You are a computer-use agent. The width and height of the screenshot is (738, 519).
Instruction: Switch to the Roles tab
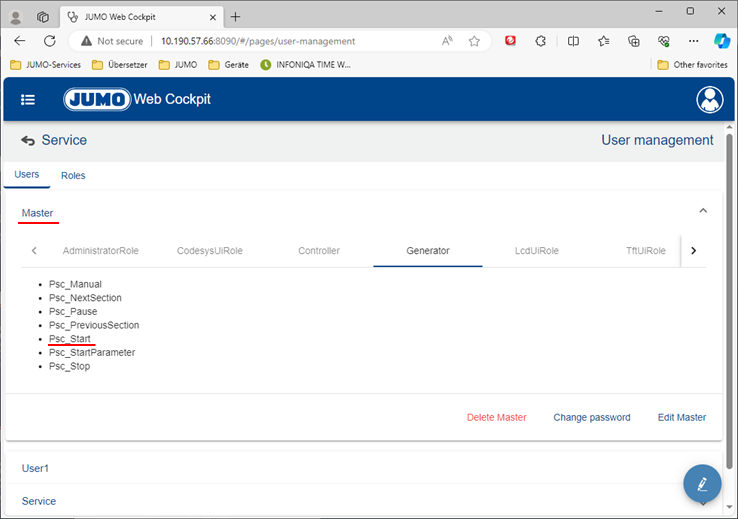(73, 175)
